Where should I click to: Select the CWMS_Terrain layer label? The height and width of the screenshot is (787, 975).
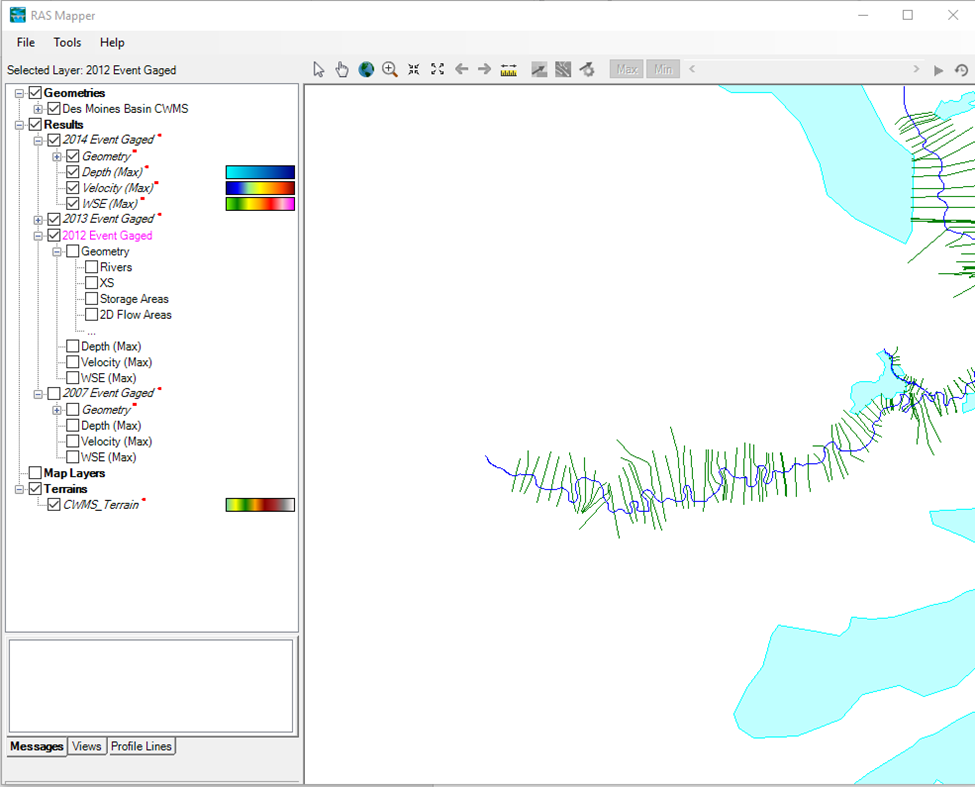click(x=101, y=504)
